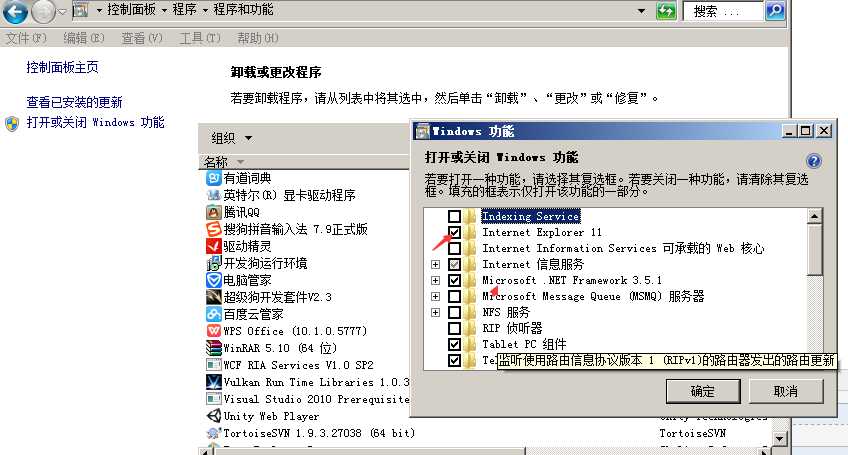Click the search magnifier icon
848x455 pixels.
pos(775,11)
